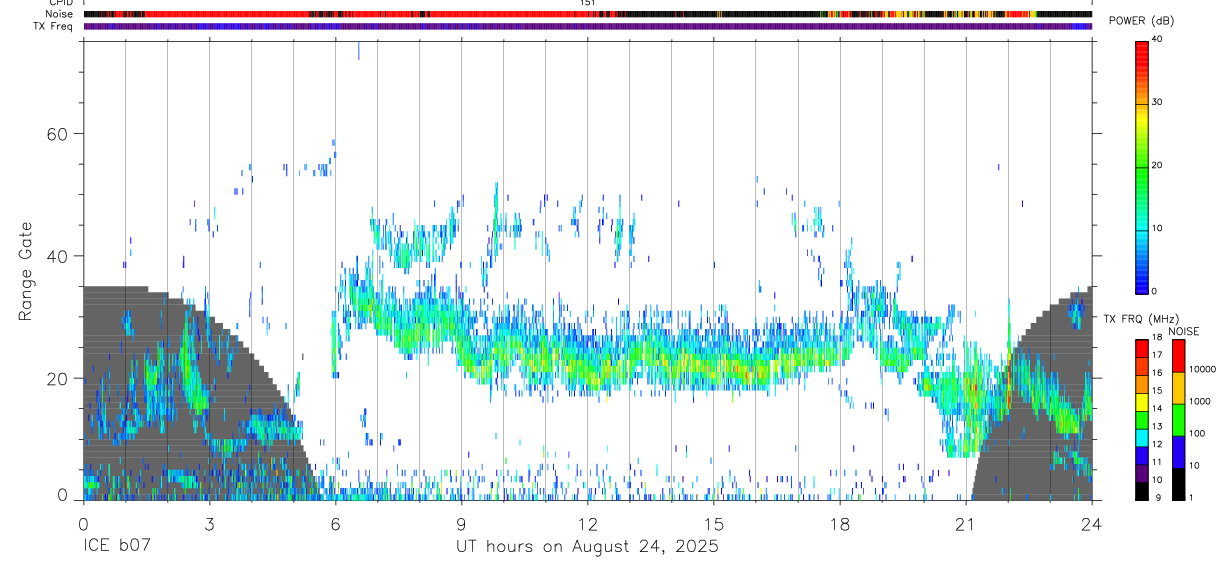The width and height of the screenshot is (1228, 567).
Task: Click the 13 label in TX FRQ legend
Action: click(1156, 426)
